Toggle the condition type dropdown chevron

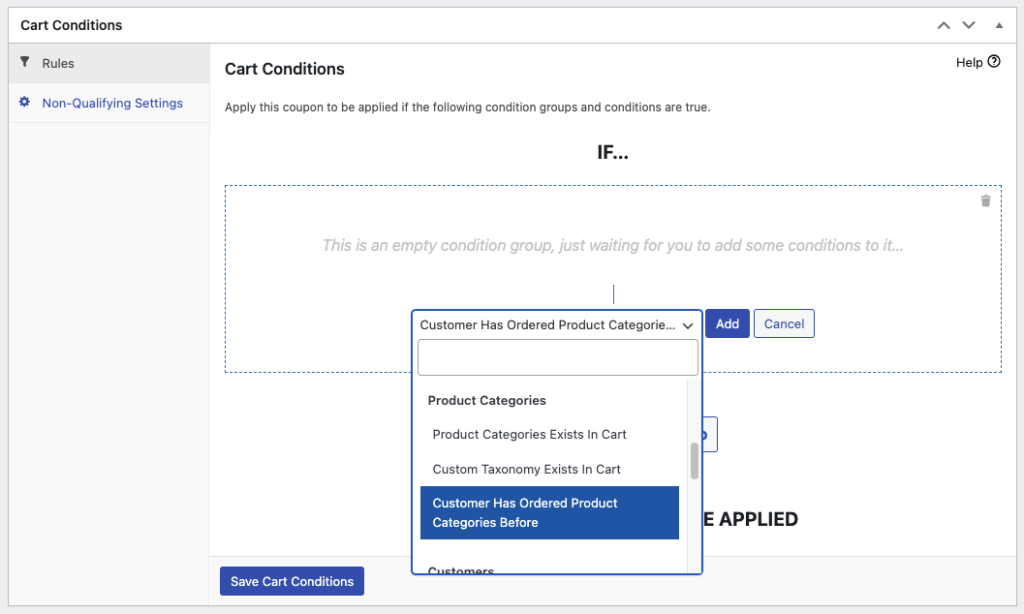tap(688, 325)
